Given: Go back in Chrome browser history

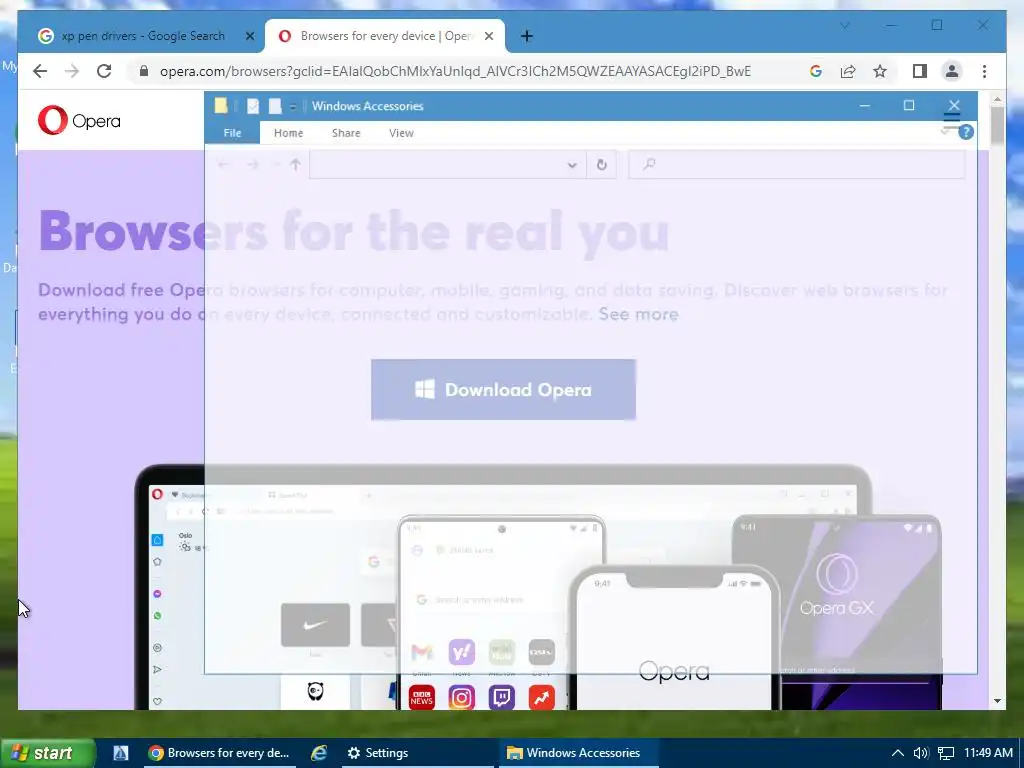Looking at the screenshot, I should point(40,71).
